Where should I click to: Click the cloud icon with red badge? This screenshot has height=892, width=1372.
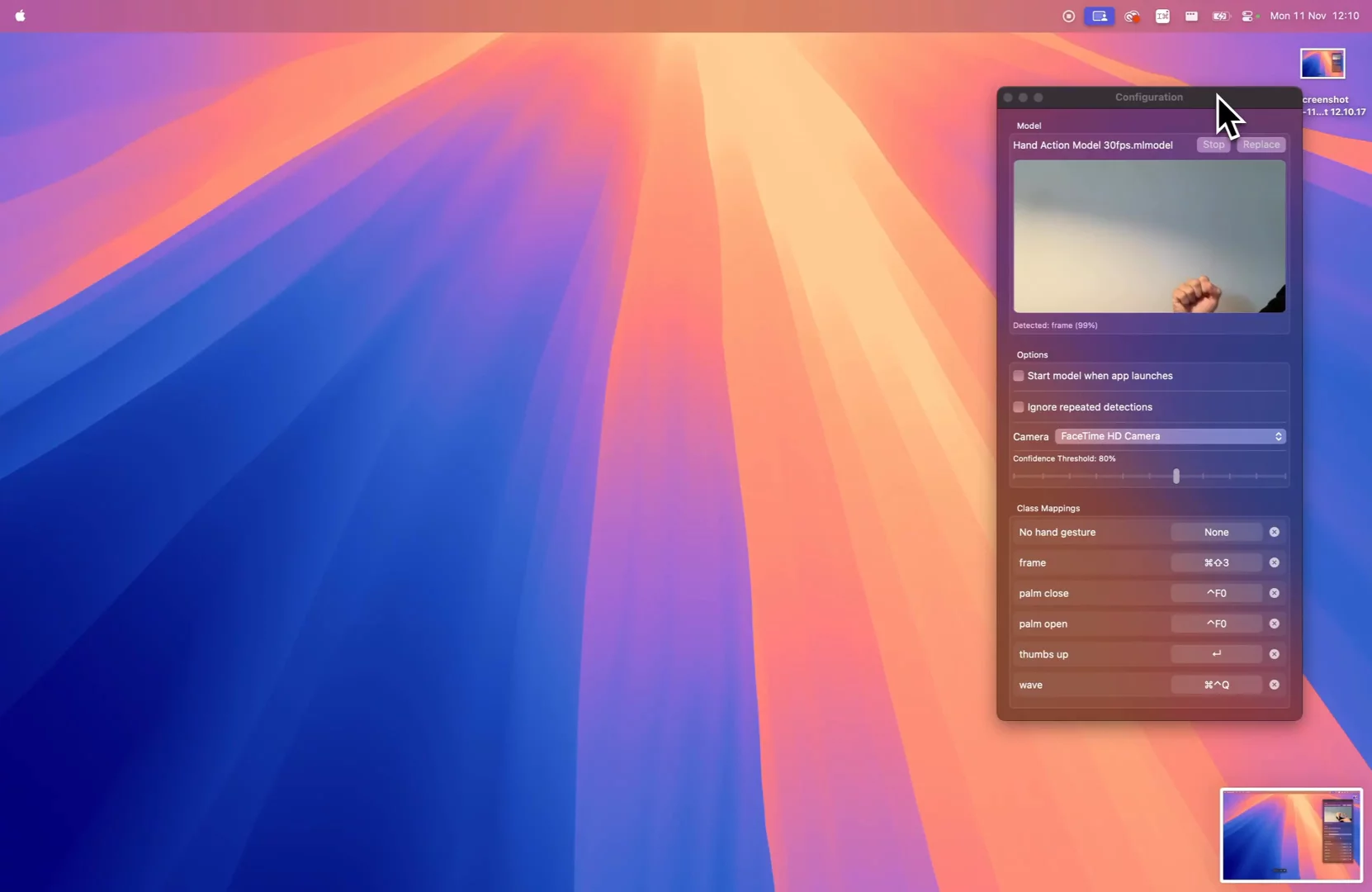(x=1131, y=16)
